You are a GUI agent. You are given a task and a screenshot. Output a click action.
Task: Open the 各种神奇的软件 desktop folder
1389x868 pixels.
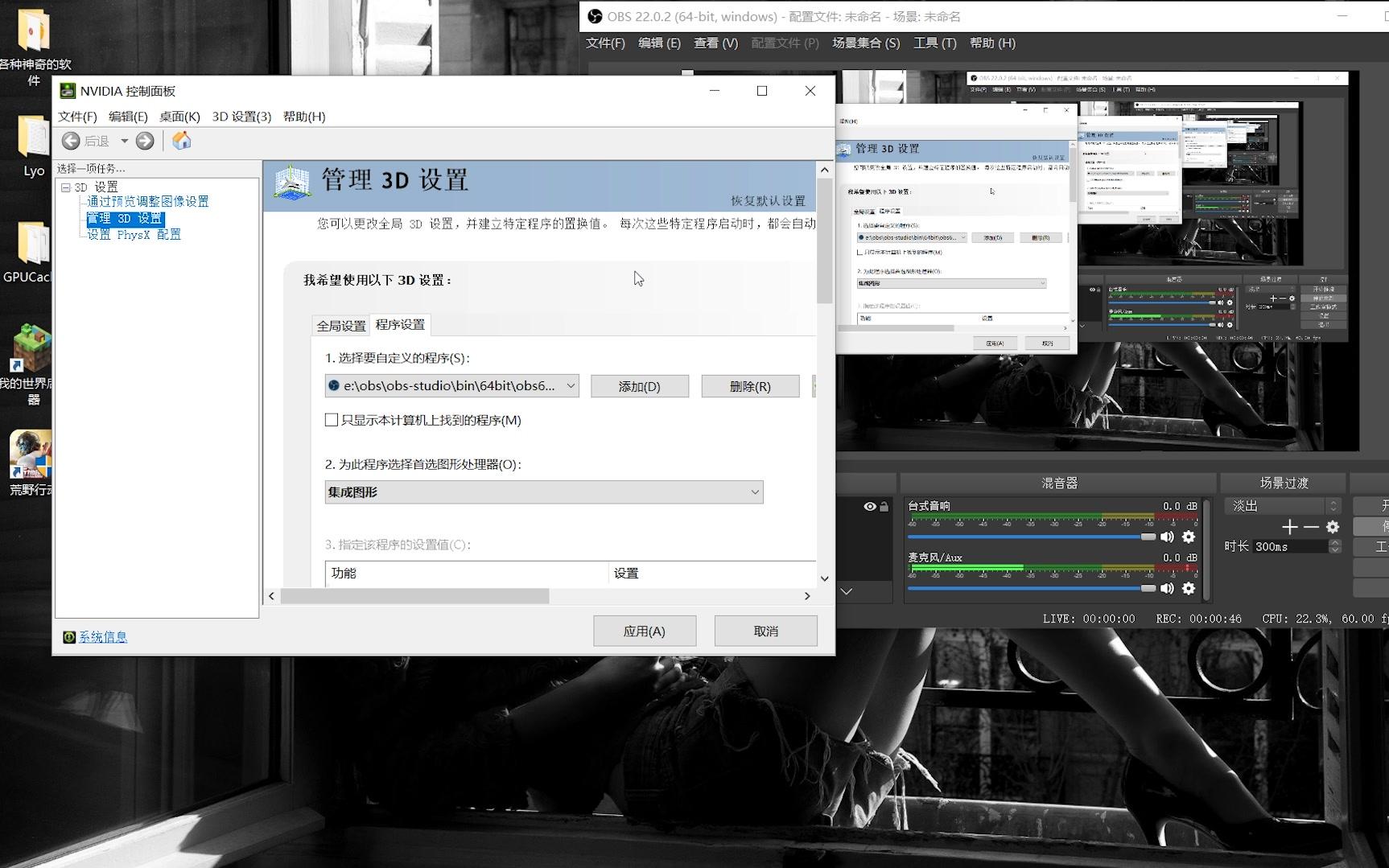(x=34, y=47)
